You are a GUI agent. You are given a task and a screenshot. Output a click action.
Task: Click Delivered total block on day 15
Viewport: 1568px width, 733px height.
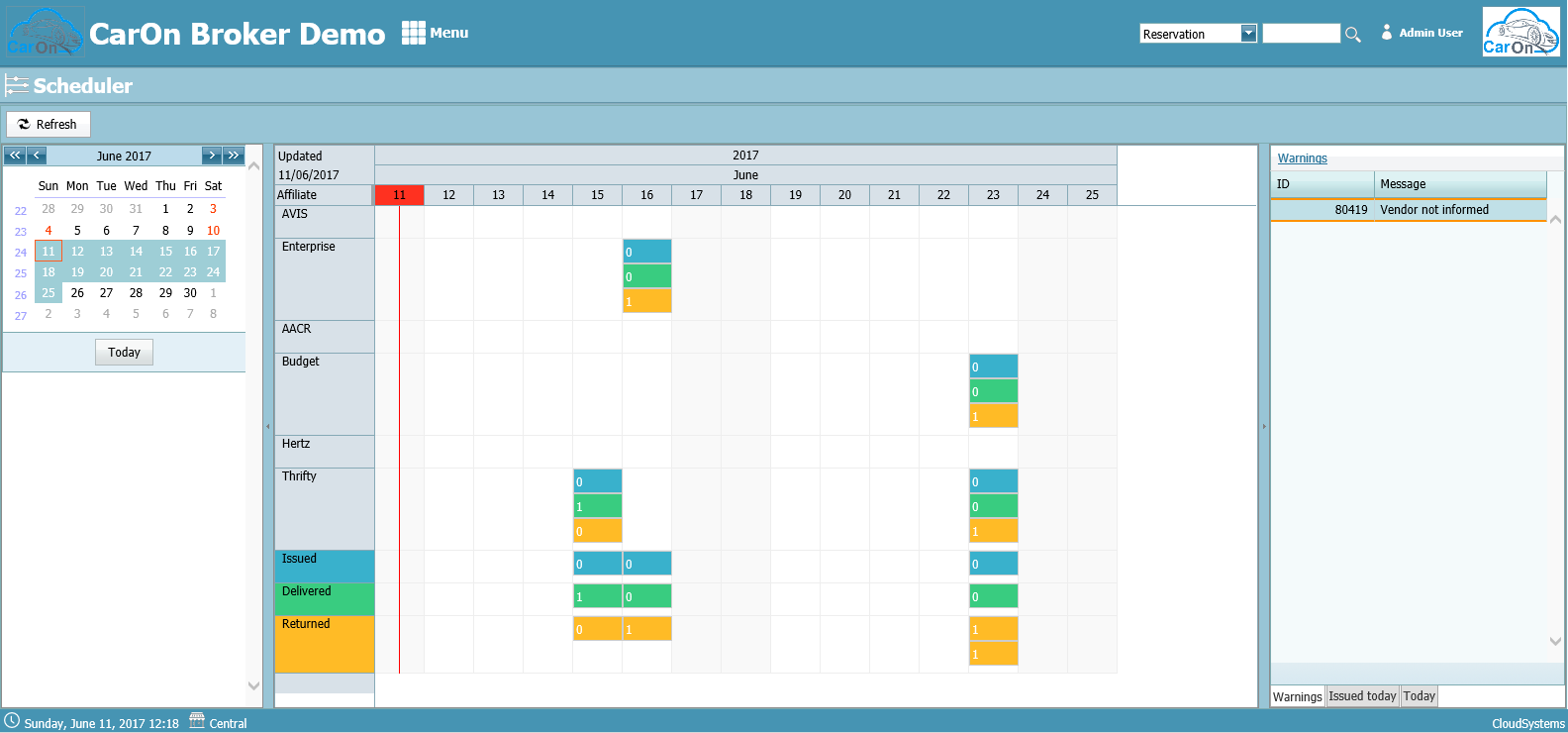(598, 596)
